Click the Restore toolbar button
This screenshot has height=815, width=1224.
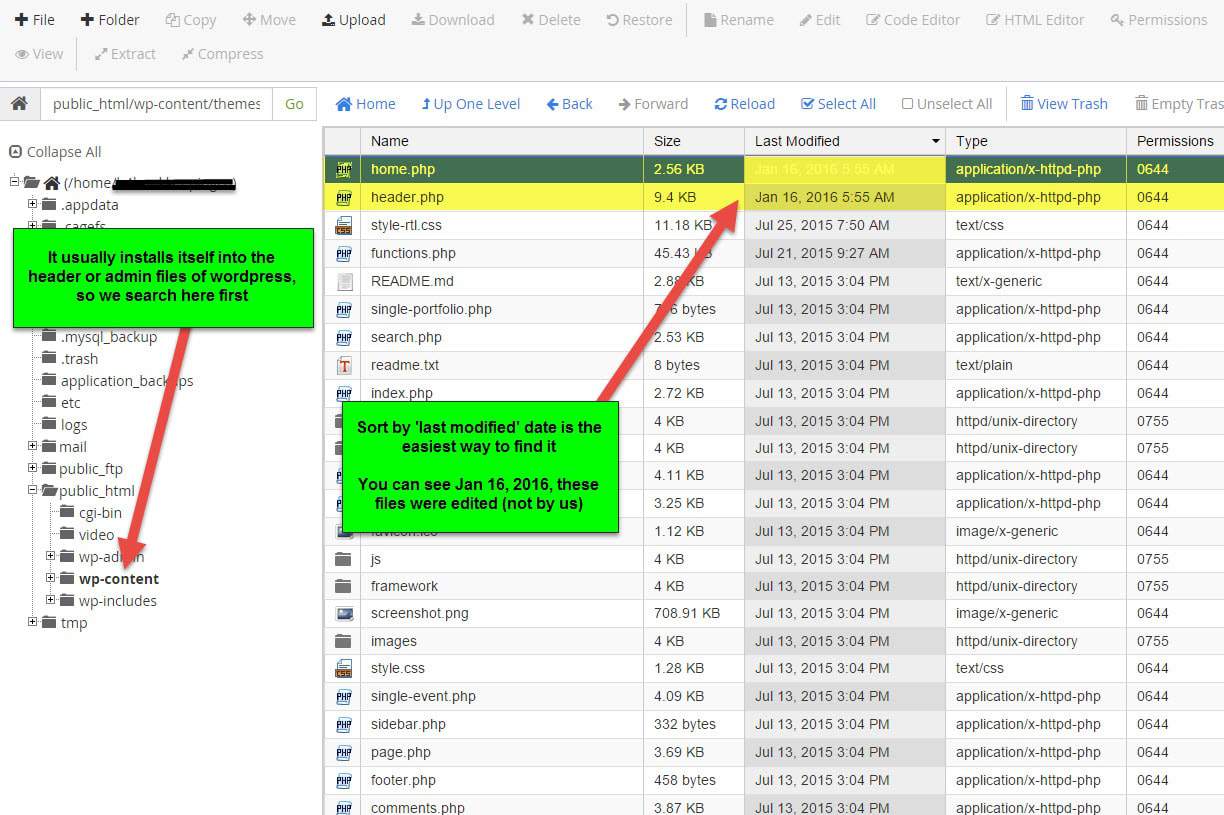[x=639, y=20]
